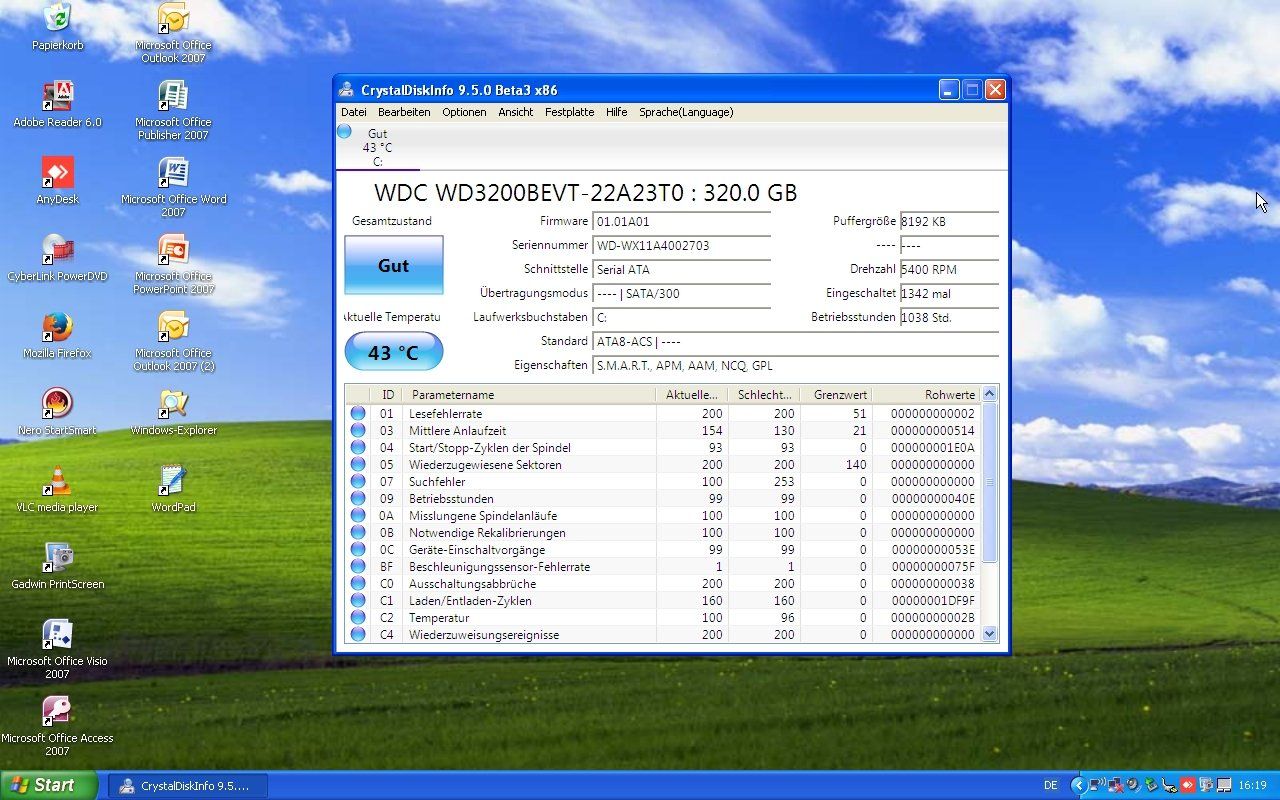This screenshot has height=800, width=1280.
Task: Open the Optionen menu
Action: click(464, 112)
